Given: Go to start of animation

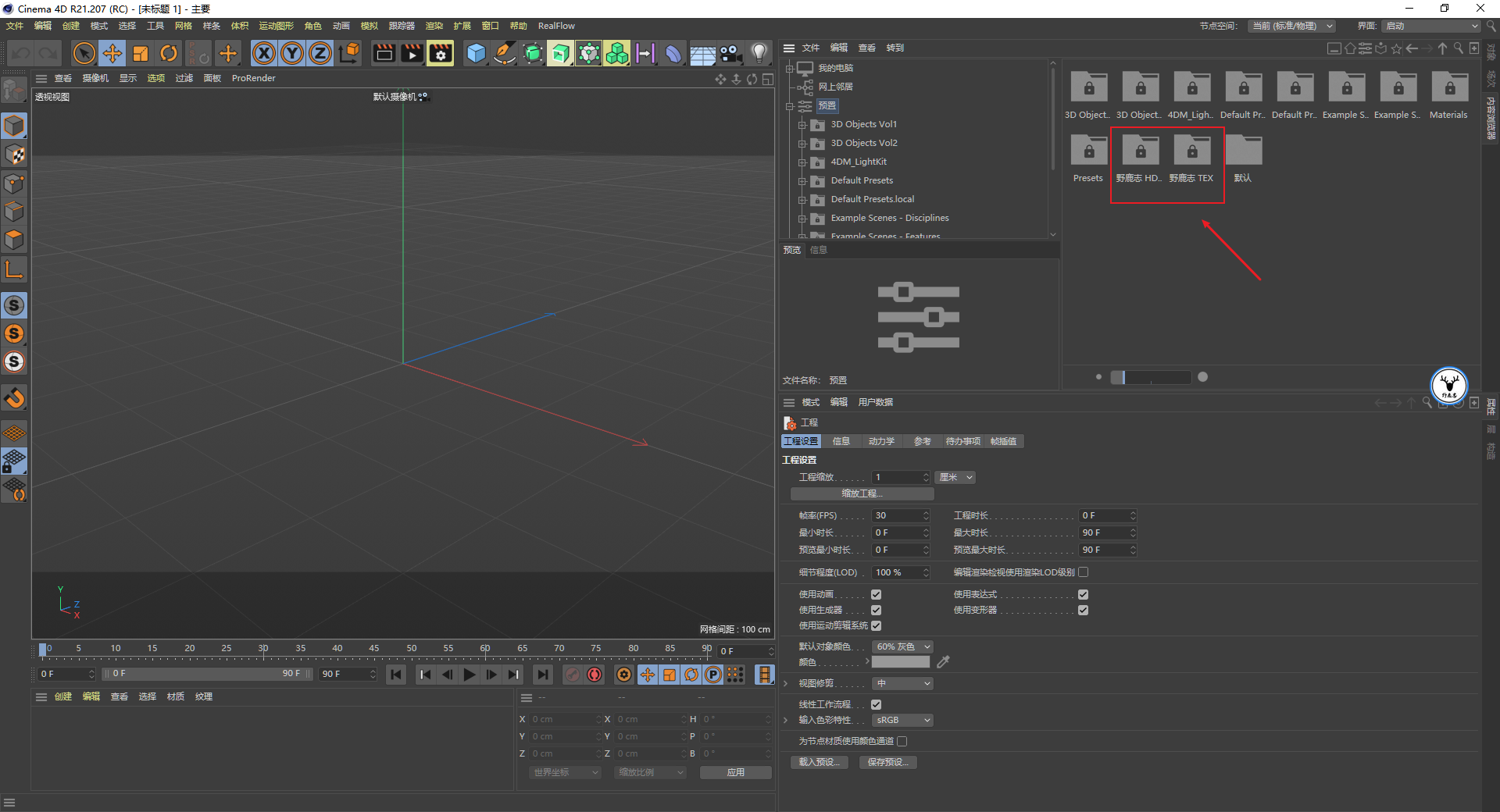Looking at the screenshot, I should pos(396,675).
